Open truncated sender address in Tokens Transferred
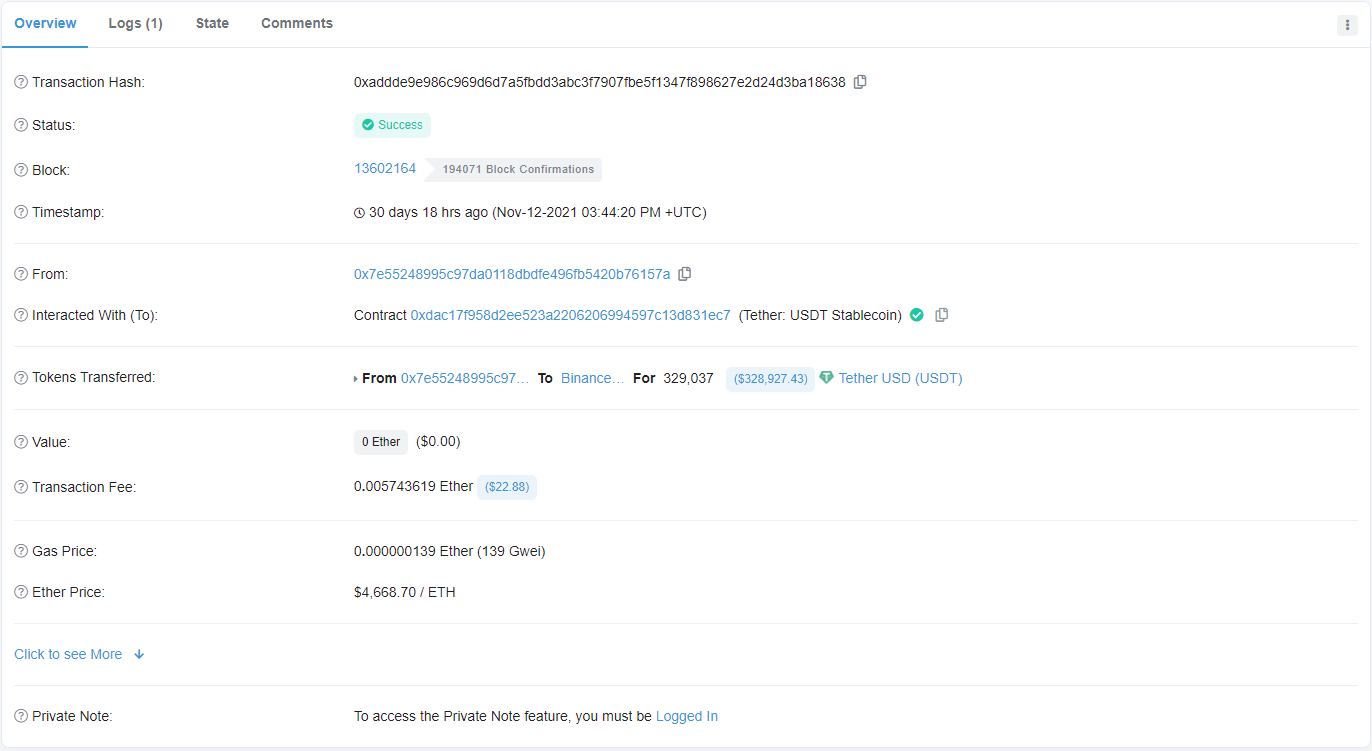 (x=465, y=378)
